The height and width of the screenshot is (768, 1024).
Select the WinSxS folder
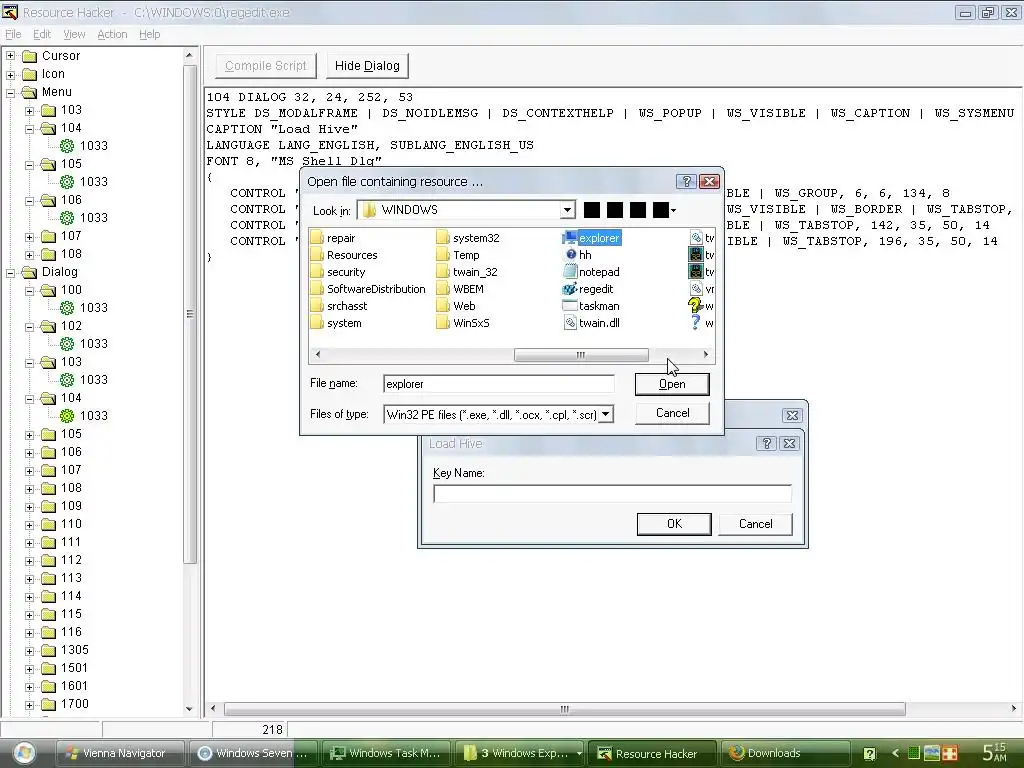coord(463,323)
